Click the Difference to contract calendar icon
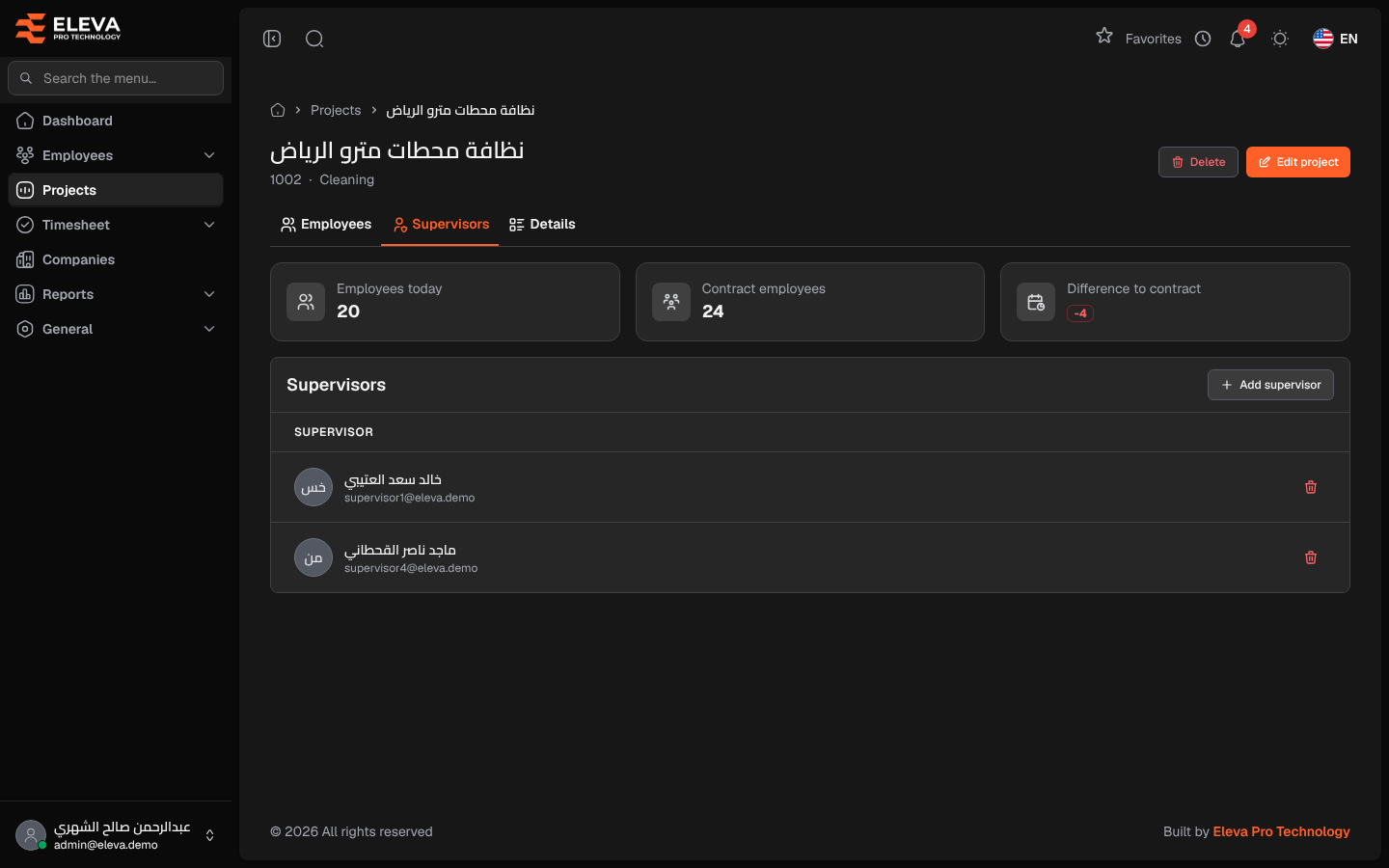Viewport: 1389px width, 868px height. coord(1036,302)
